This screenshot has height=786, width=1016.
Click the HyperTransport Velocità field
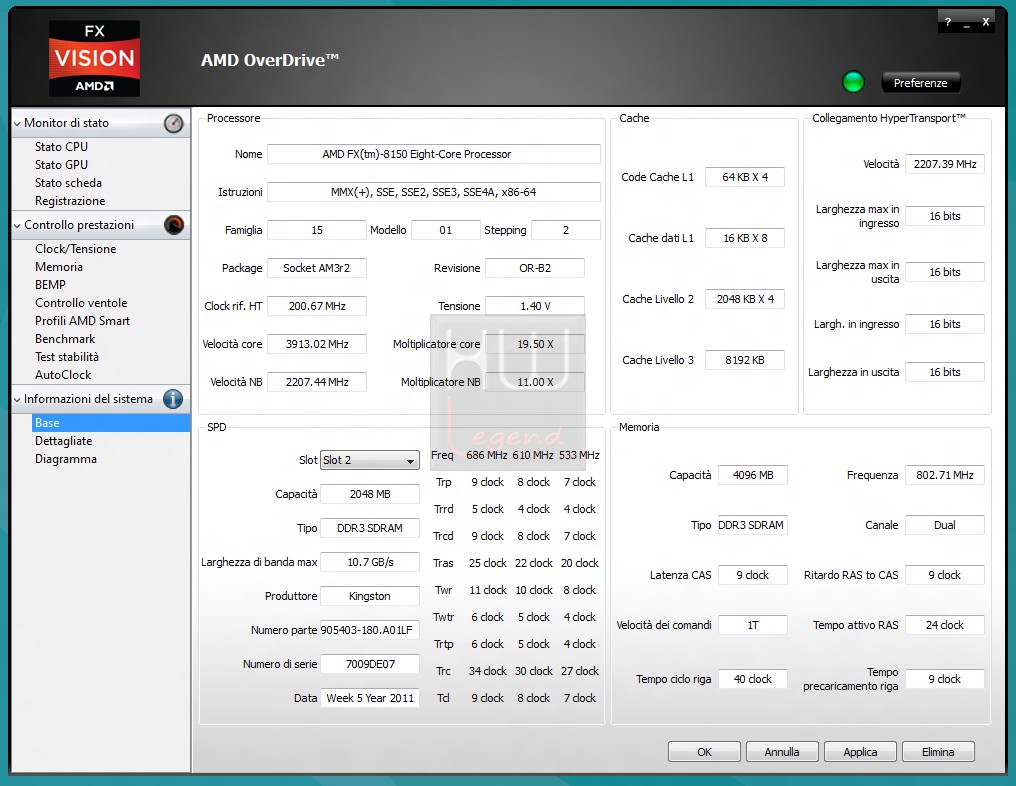pyautogui.click(x=945, y=164)
